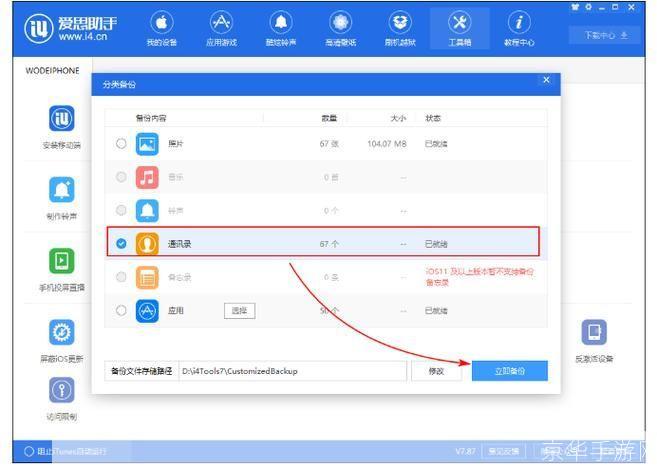Click the photos icon in the 照片 row
This screenshot has width=657, height=467.
(147, 144)
